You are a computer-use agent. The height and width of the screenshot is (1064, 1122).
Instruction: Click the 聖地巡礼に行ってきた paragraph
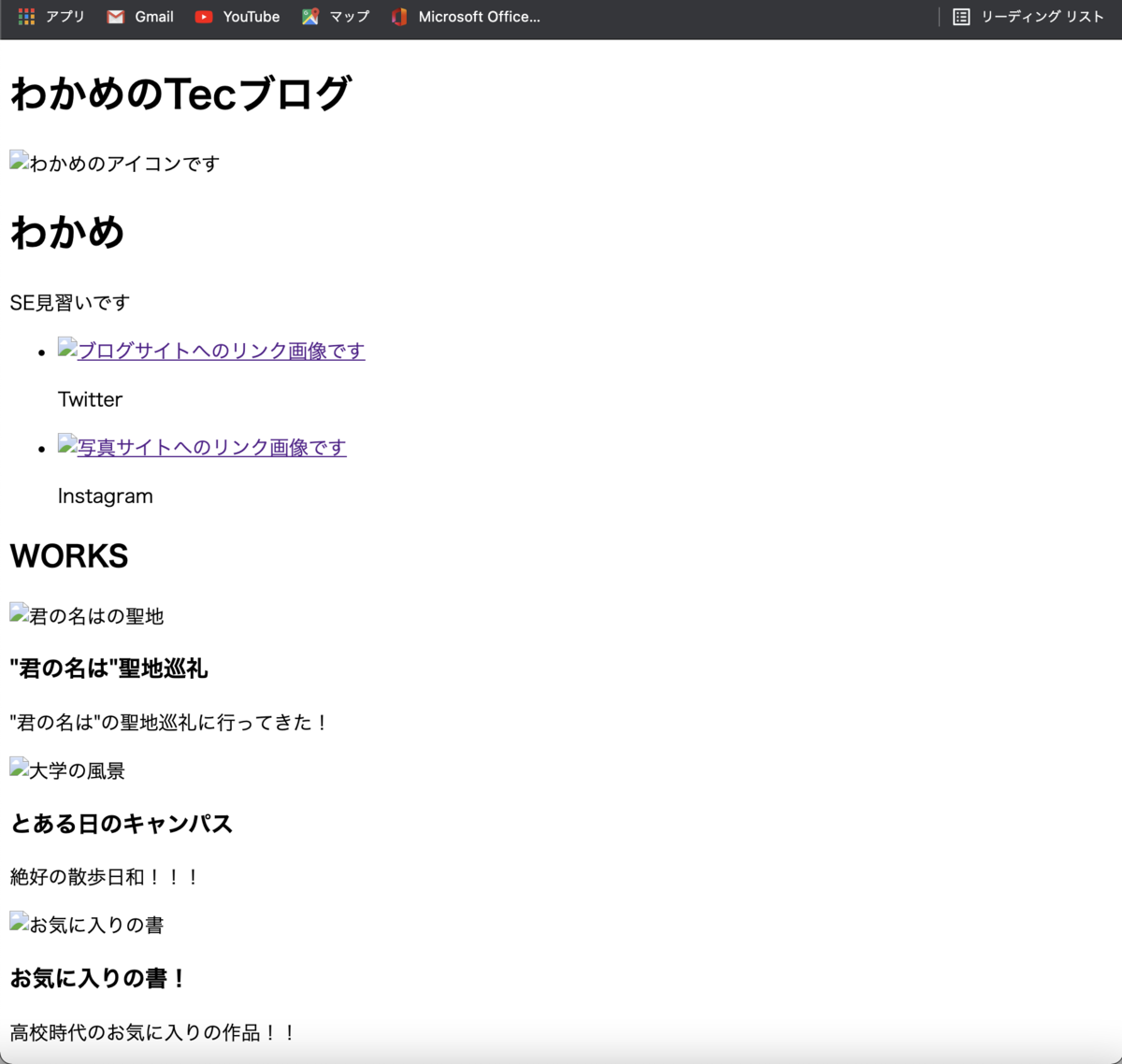pyautogui.click(x=168, y=722)
